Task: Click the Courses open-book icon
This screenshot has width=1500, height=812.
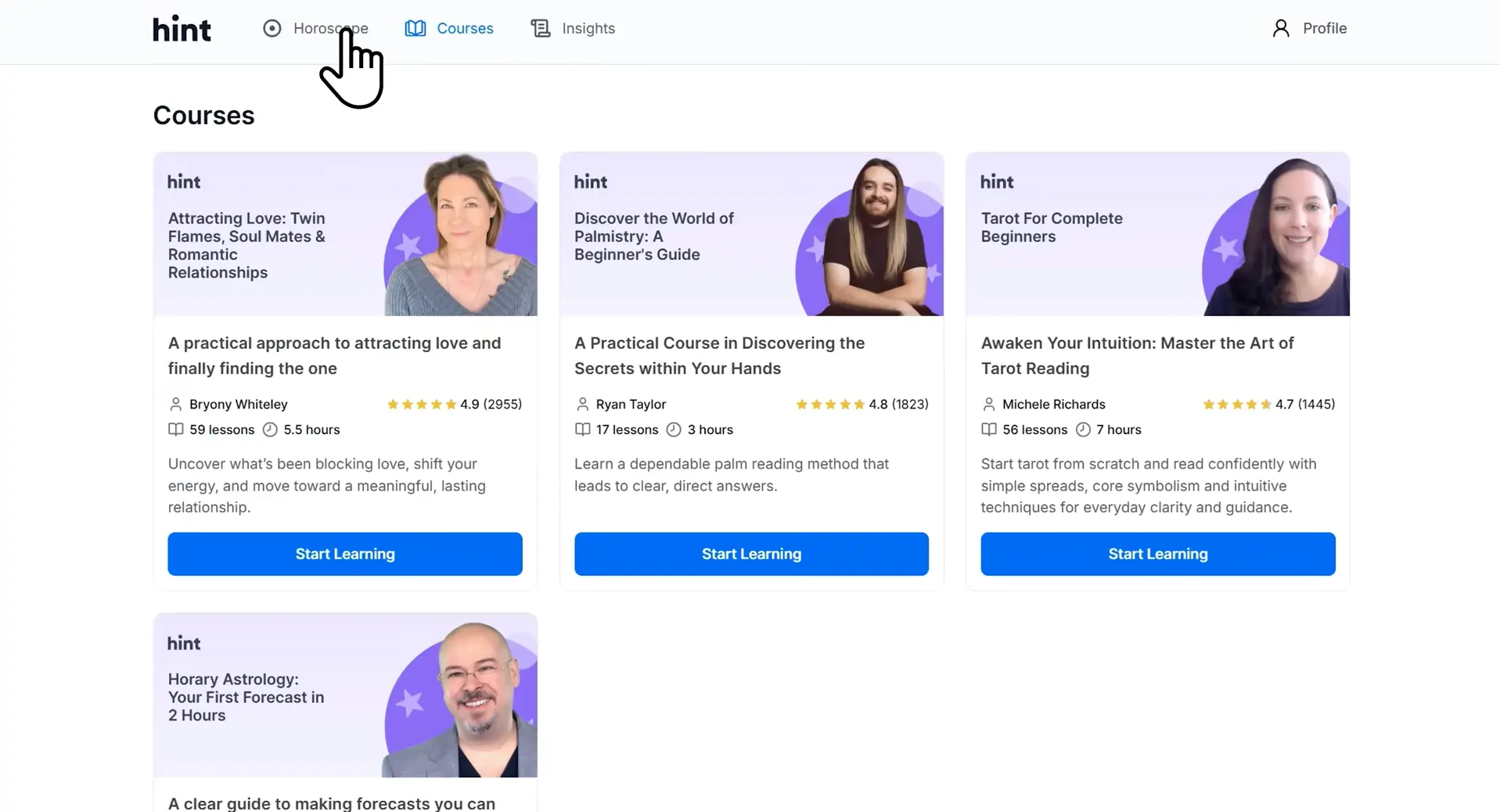Action: click(x=415, y=28)
